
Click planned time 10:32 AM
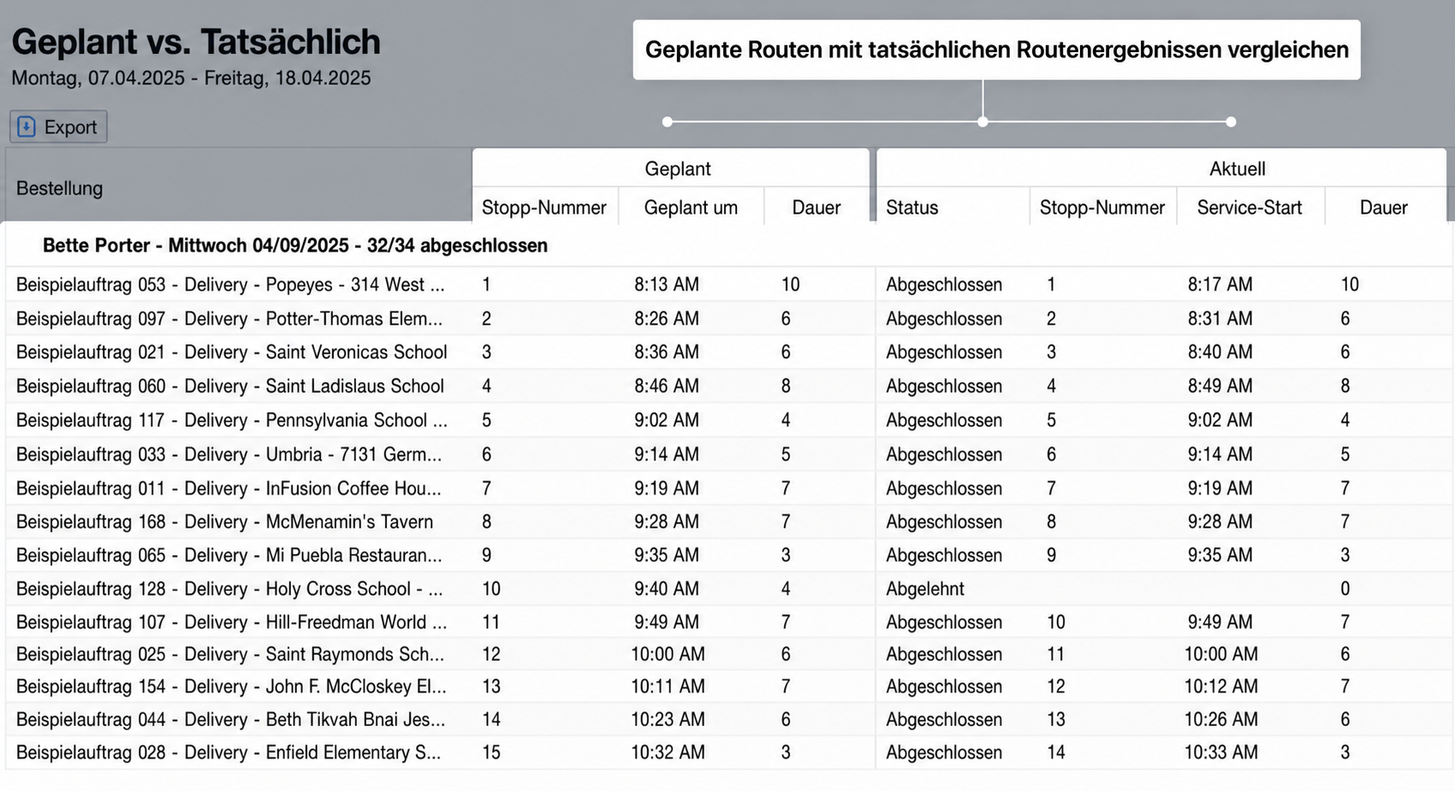pos(668,752)
